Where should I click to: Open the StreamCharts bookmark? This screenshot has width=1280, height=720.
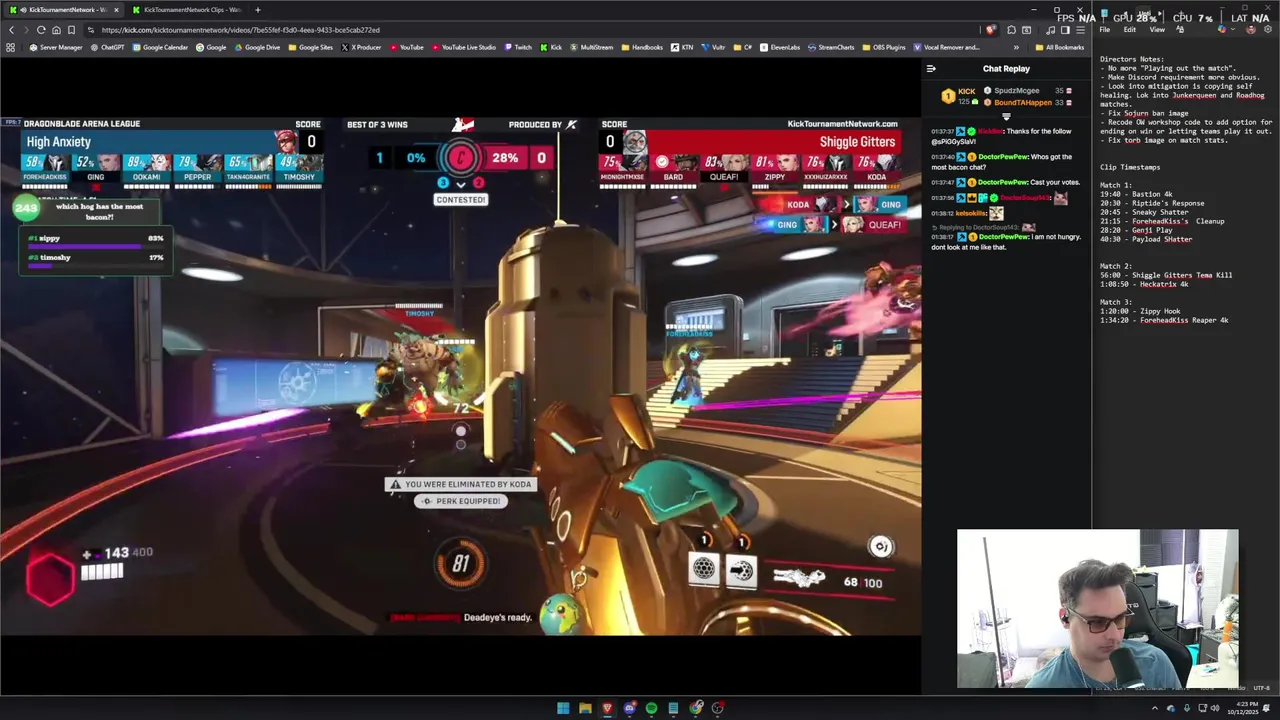(831, 47)
